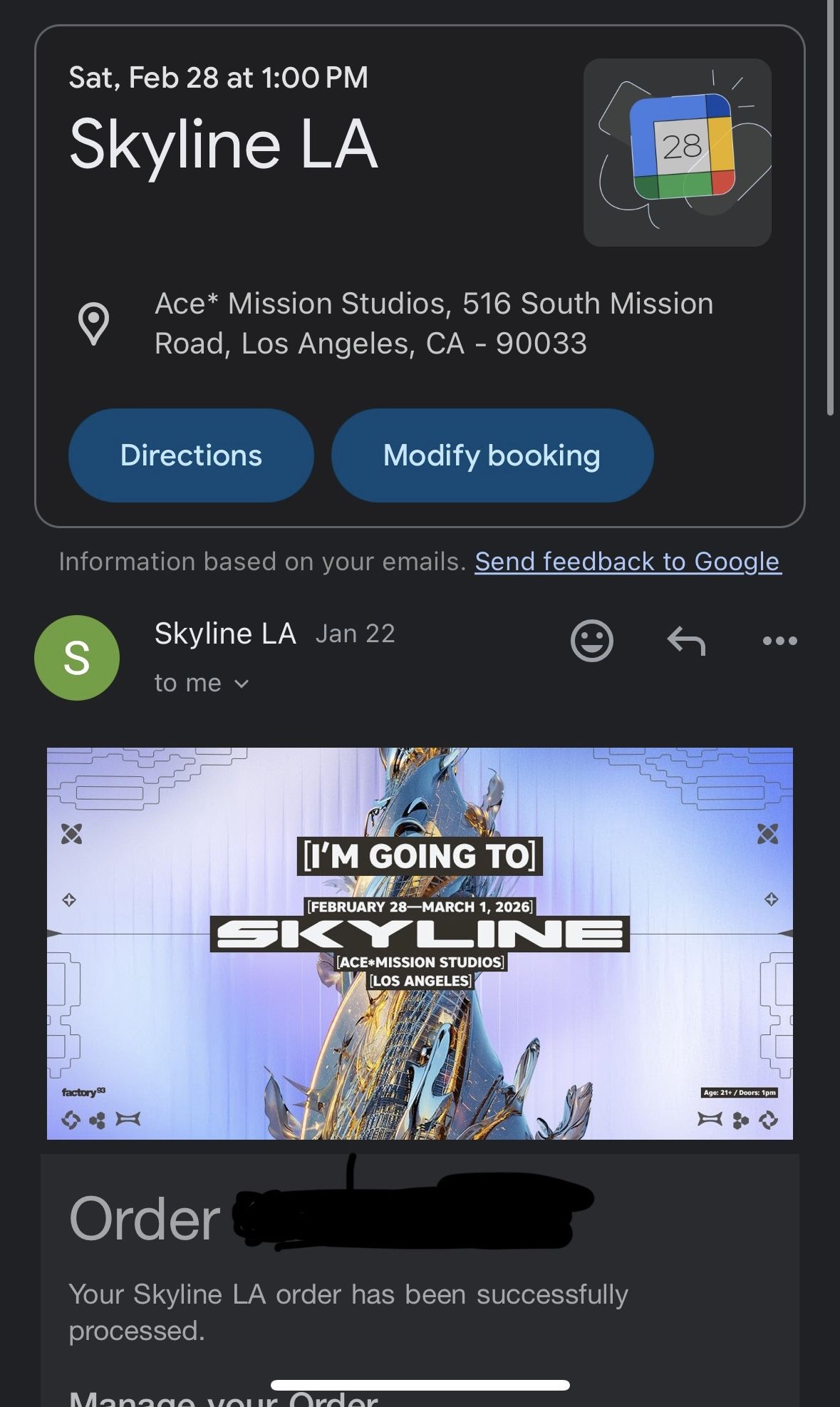Tap the Sat, Feb 28 event date line
This screenshot has height=1407, width=840.
tap(218, 78)
